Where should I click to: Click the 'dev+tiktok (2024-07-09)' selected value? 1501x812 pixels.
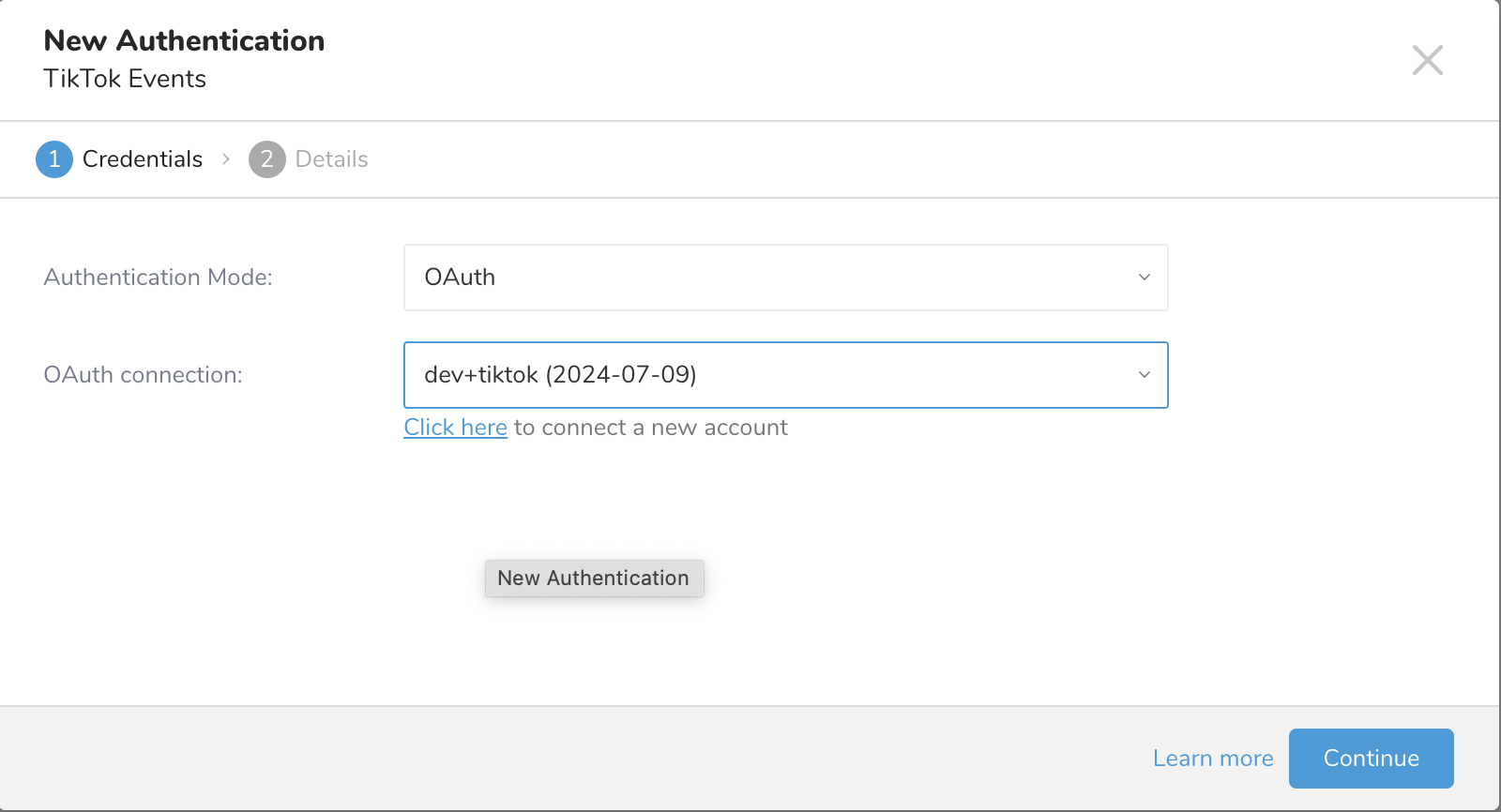[560, 375]
